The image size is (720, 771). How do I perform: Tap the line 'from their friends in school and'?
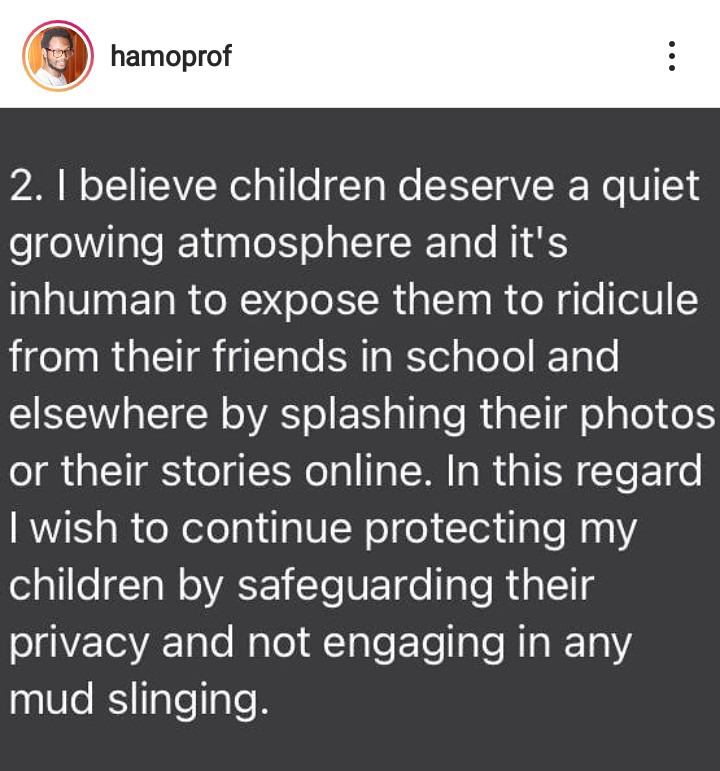tap(314, 356)
